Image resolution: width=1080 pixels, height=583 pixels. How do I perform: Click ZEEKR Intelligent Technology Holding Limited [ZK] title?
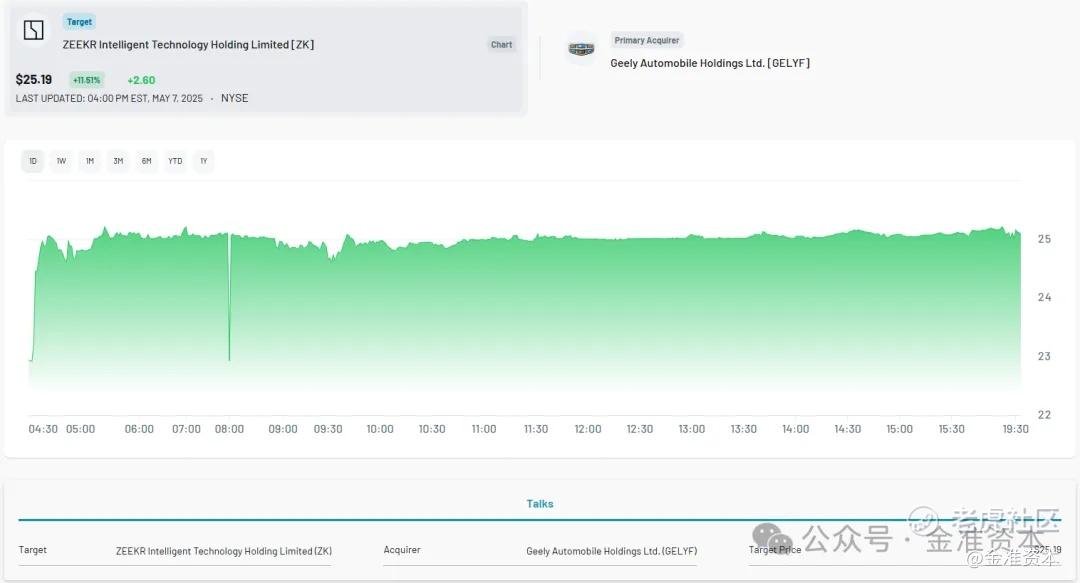[188, 45]
